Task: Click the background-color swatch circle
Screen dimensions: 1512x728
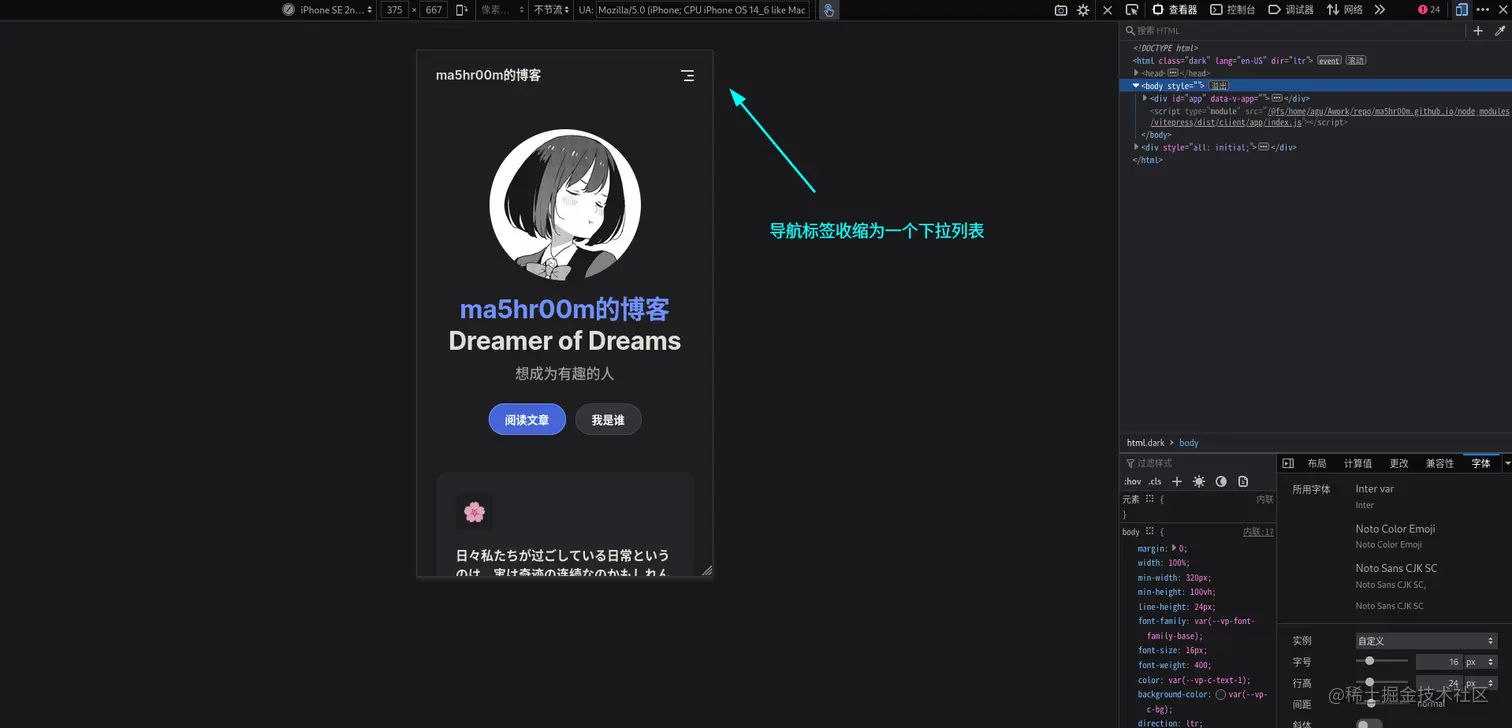Action: pos(1221,694)
